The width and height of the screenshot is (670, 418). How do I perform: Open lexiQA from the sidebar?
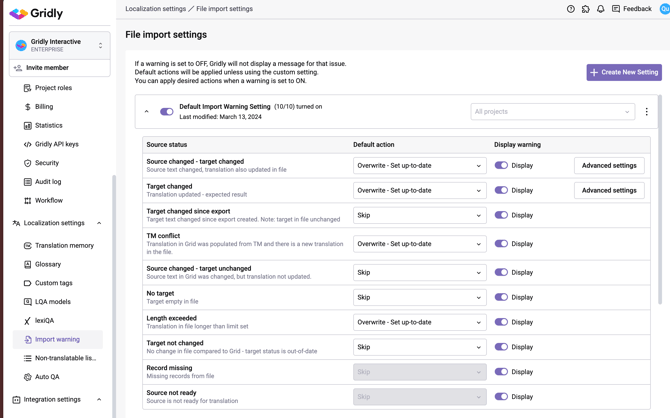[x=44, y=321]
